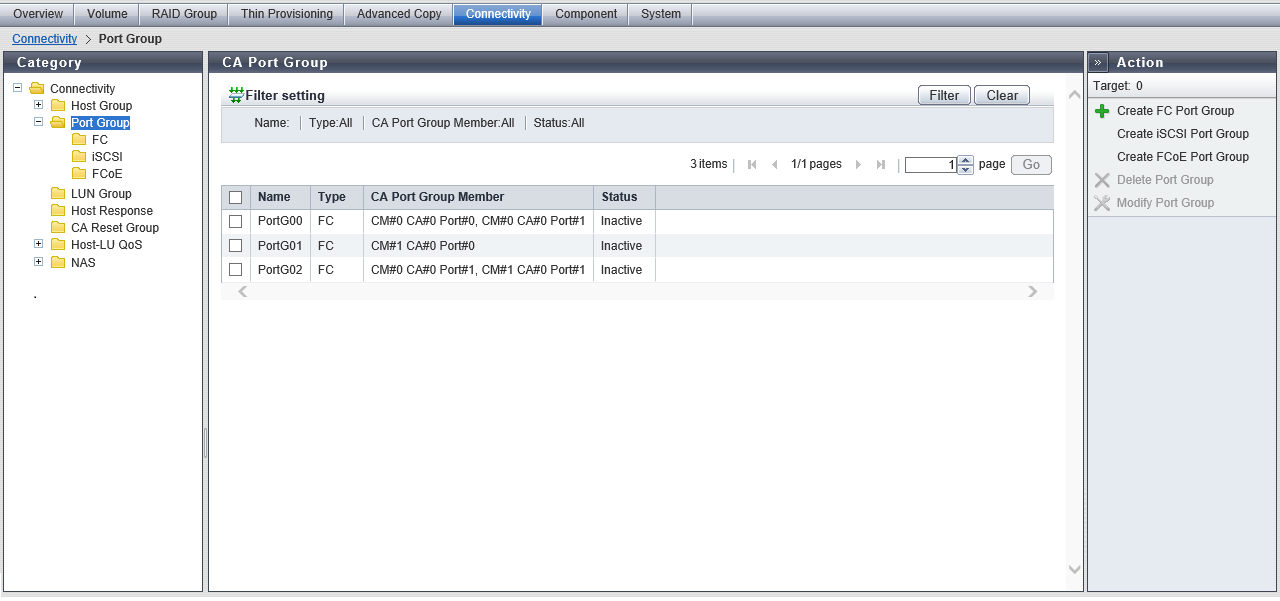1280x601 pixels.
Task: Click the page number up stepper arrow
Action: coord(965,160)
